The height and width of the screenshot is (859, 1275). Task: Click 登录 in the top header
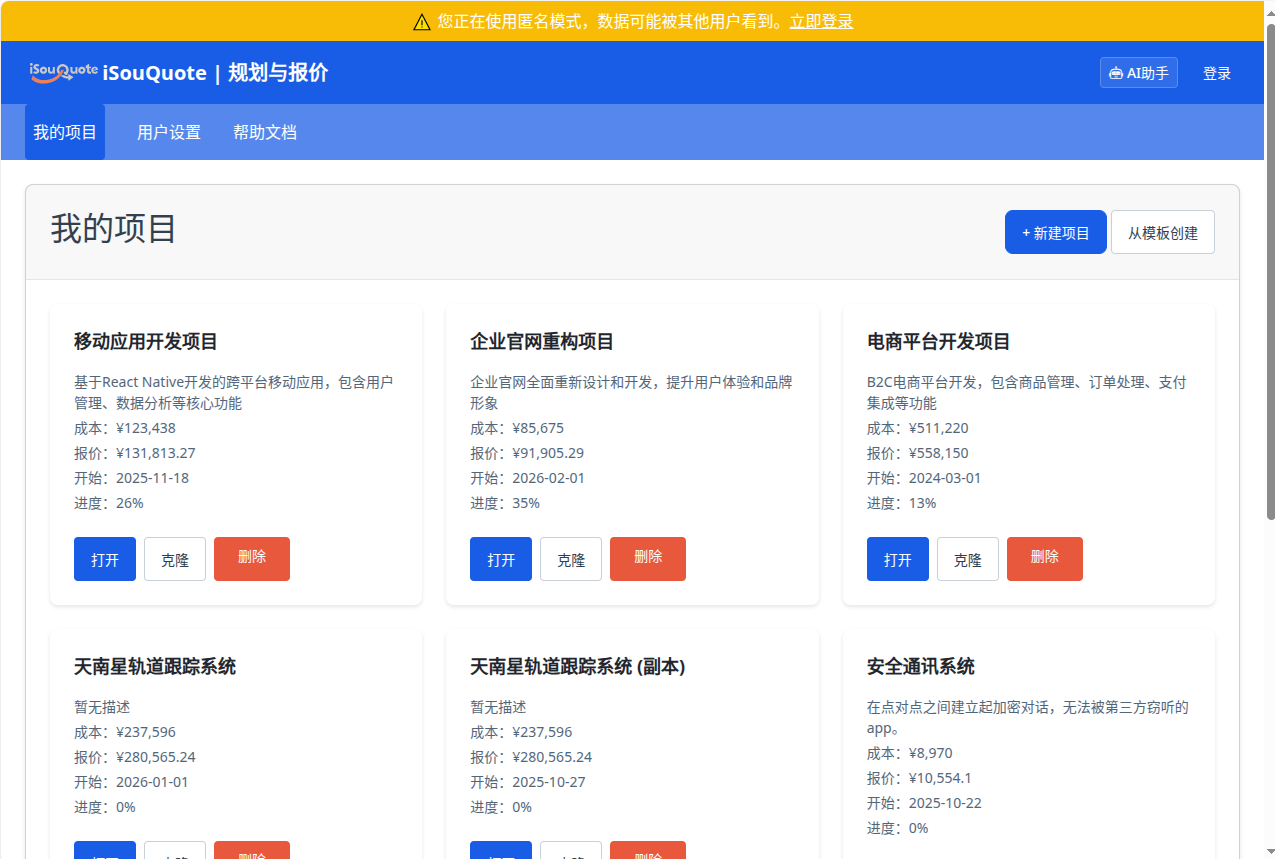[1216, 73]
